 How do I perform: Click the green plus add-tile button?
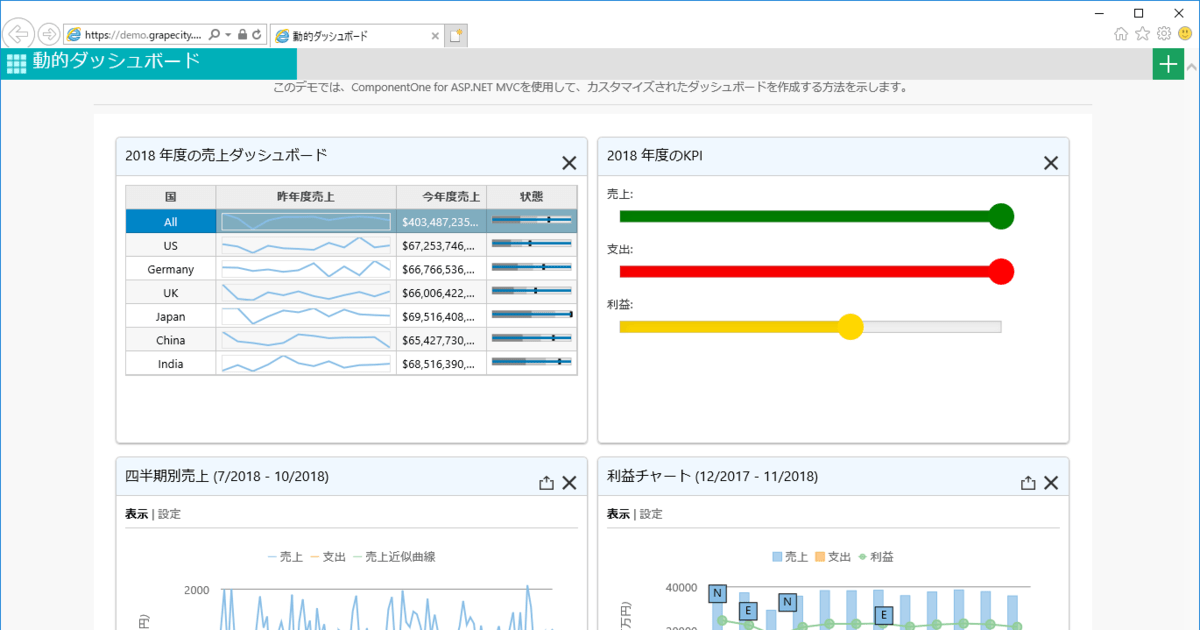coord(1168,64)
